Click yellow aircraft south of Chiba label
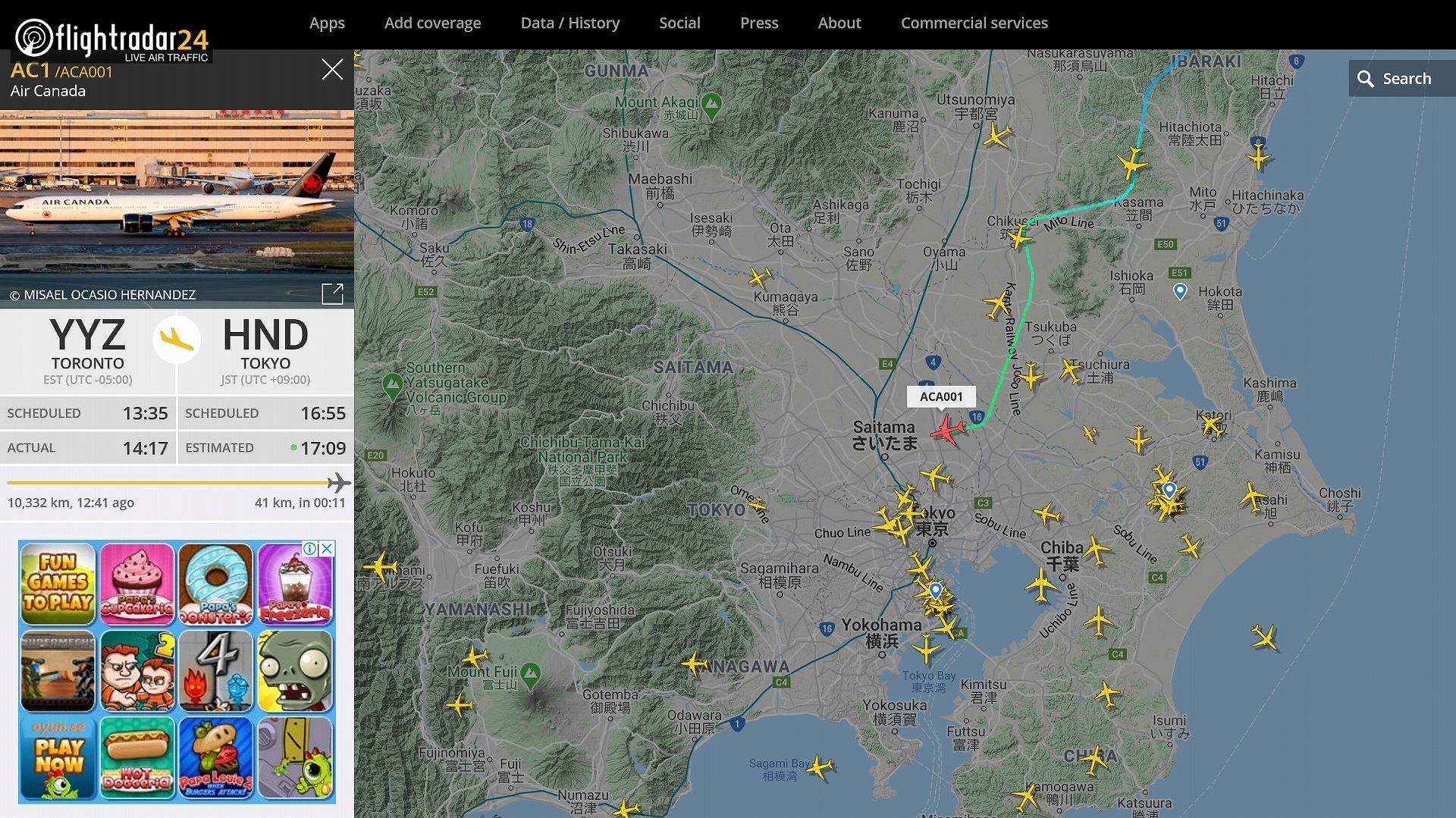The height and width of the screenshot is (818, 1456). pyautogui.click(x=1041, y=585)
